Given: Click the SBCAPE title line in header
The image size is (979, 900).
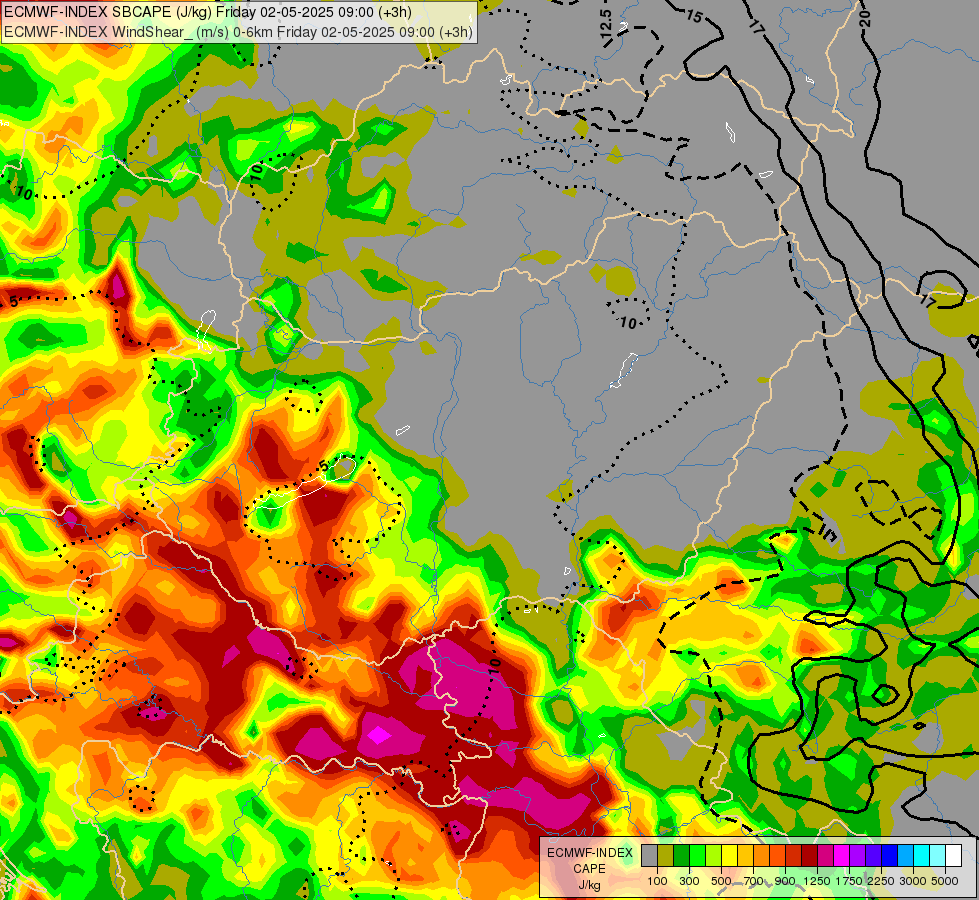Looking at the screenshot, I should pos(207,12).
